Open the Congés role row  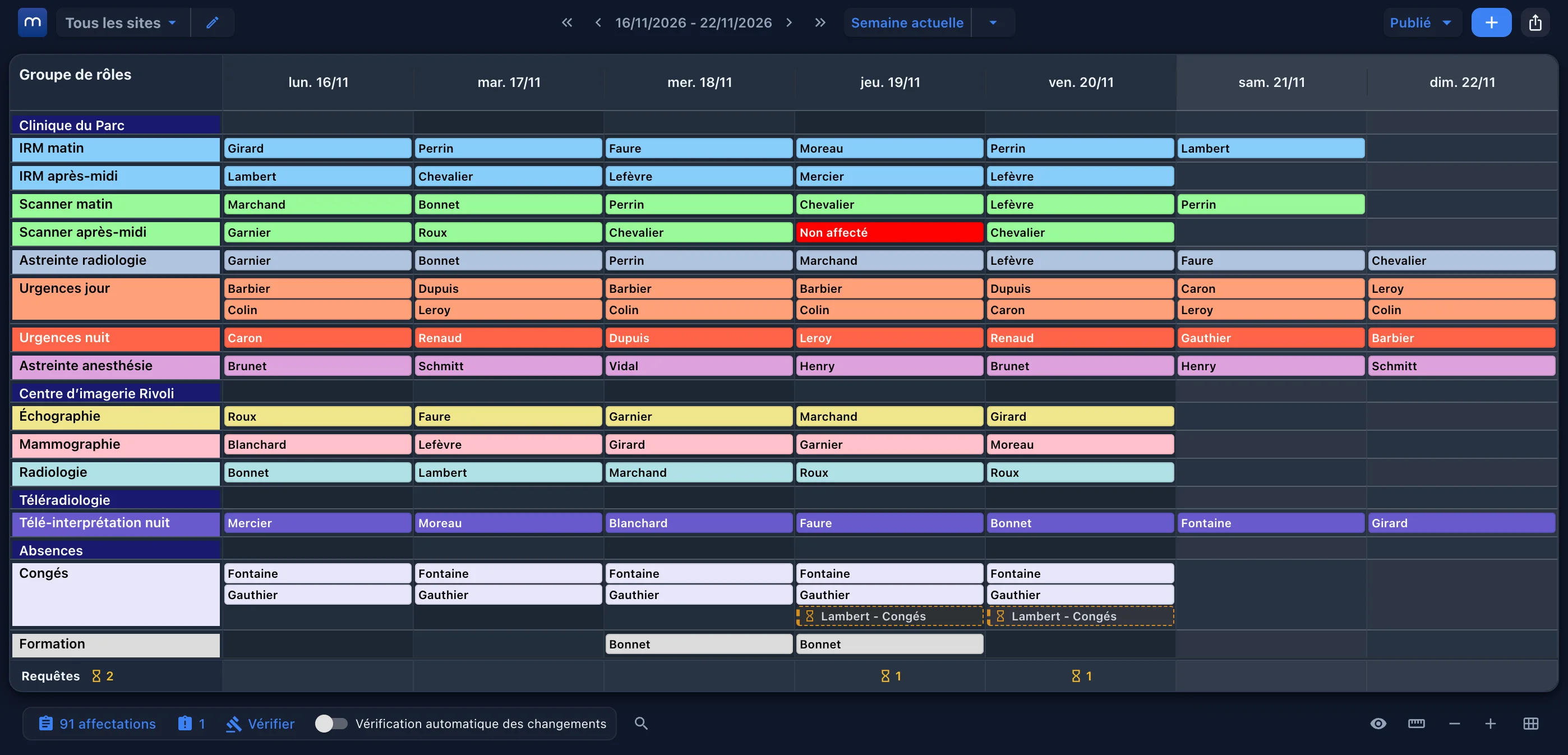coord(116,594)
